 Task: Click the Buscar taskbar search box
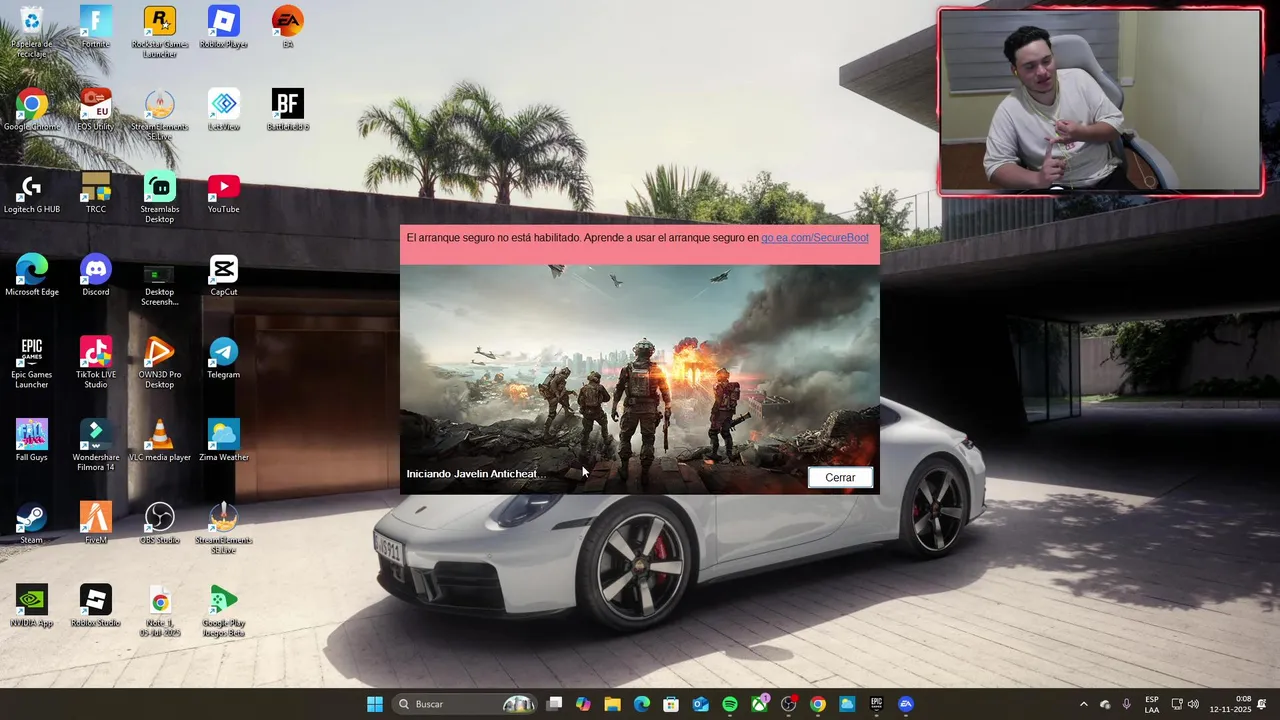click(465, 704)
